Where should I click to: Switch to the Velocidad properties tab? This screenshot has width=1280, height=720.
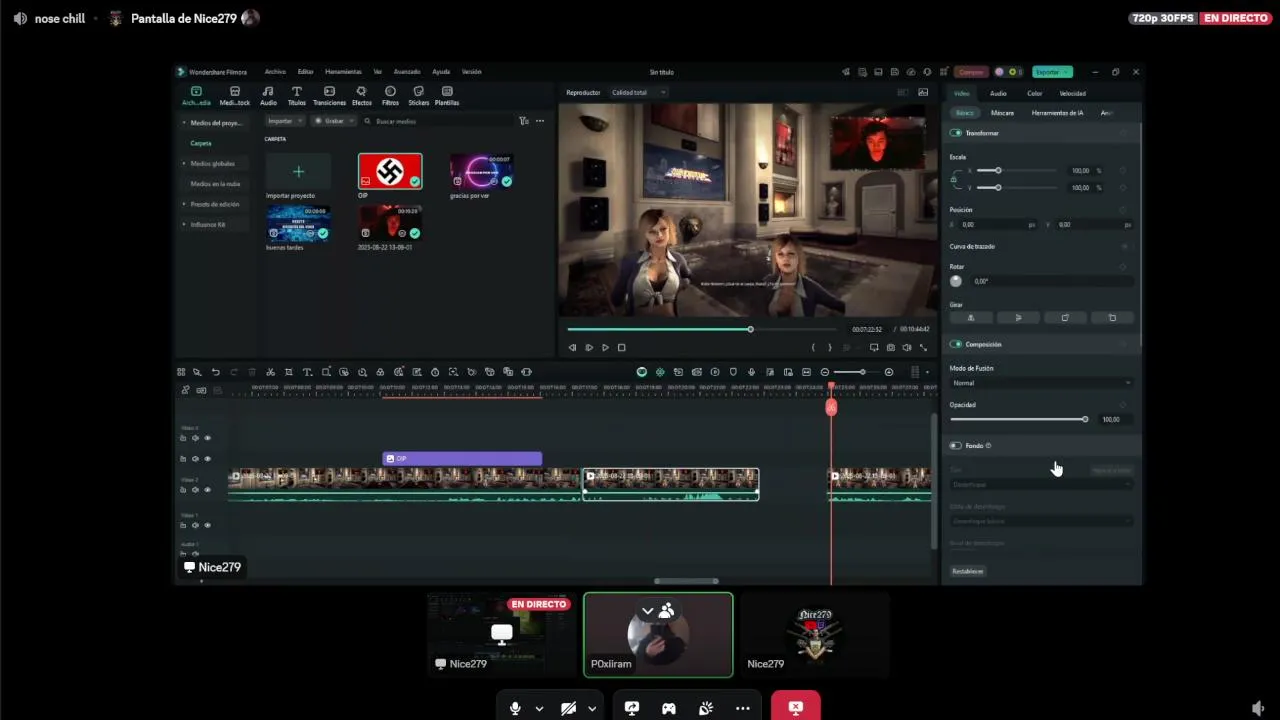coord(1073,94)
